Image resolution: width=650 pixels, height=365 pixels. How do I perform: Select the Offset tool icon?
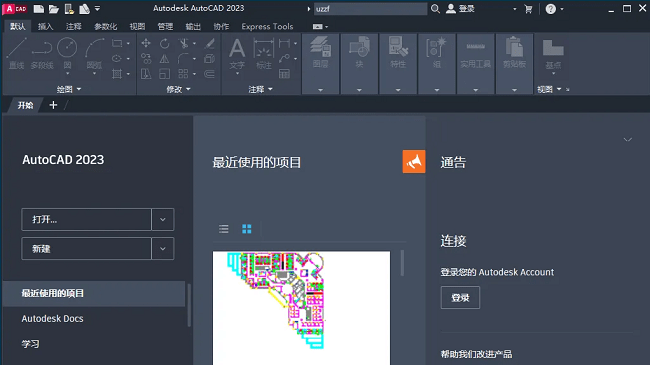point(209,74)
